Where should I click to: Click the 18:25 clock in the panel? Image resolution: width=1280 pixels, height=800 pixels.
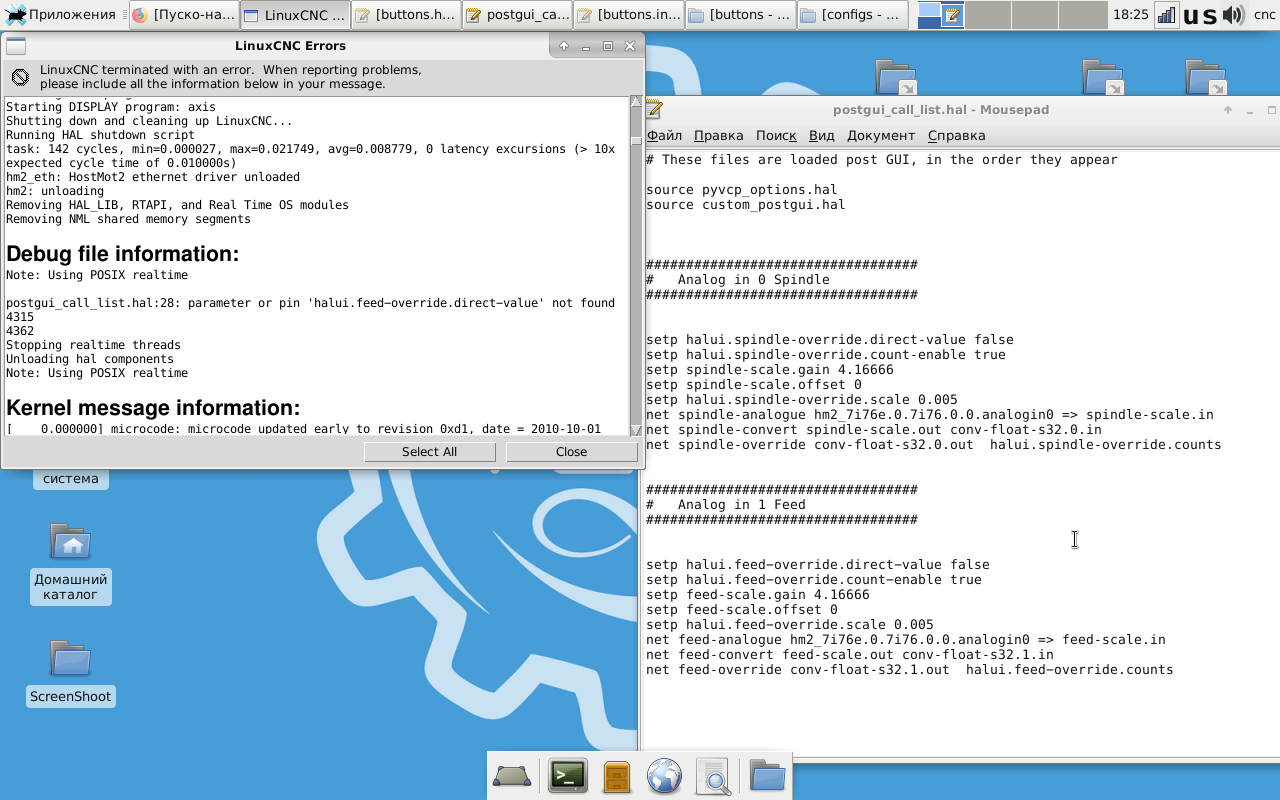[x=1130, y=15]
